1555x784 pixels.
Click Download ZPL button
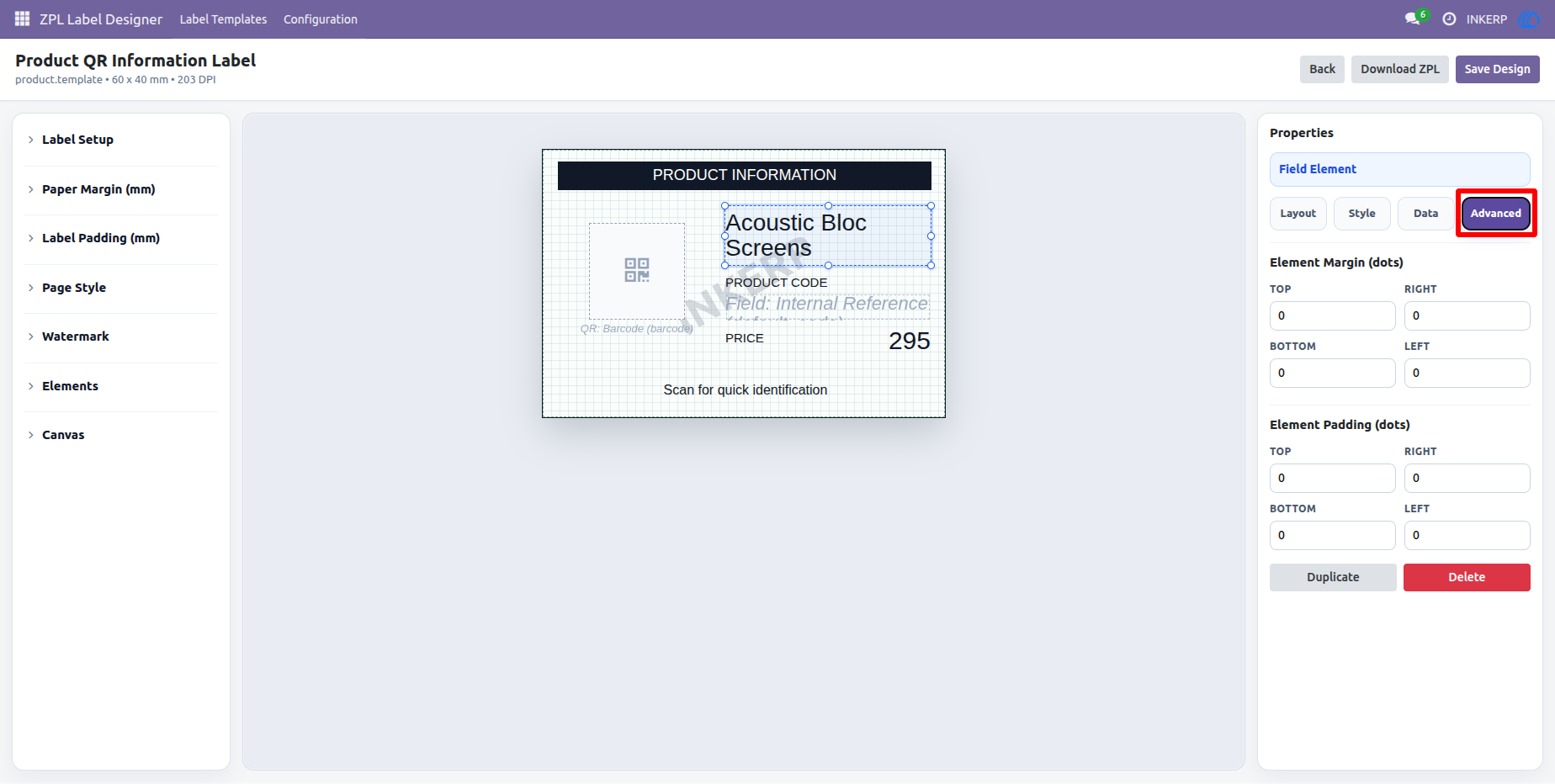click(x=1400, y=69)
